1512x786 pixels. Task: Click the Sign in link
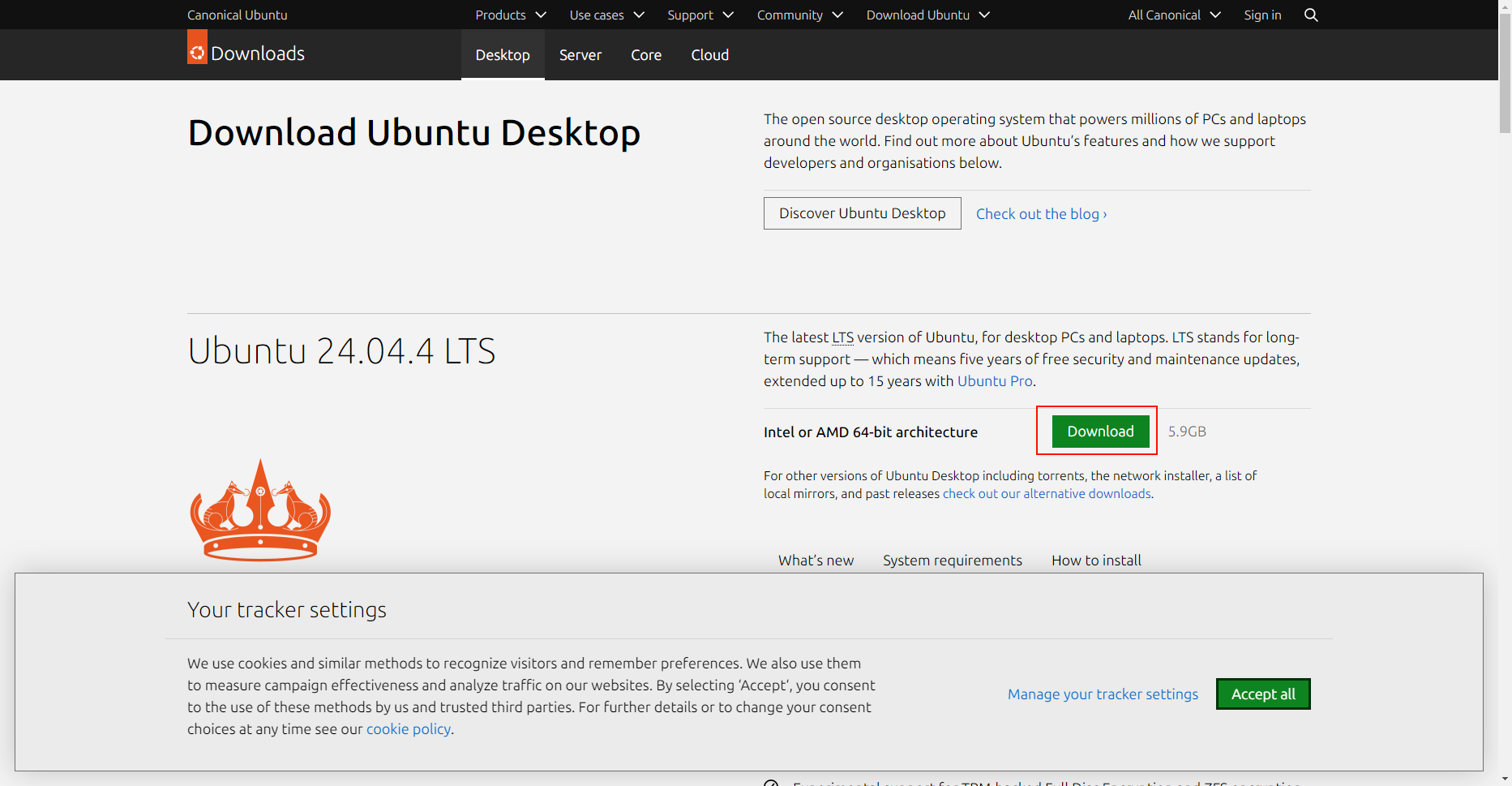[x=1262, y=15]
